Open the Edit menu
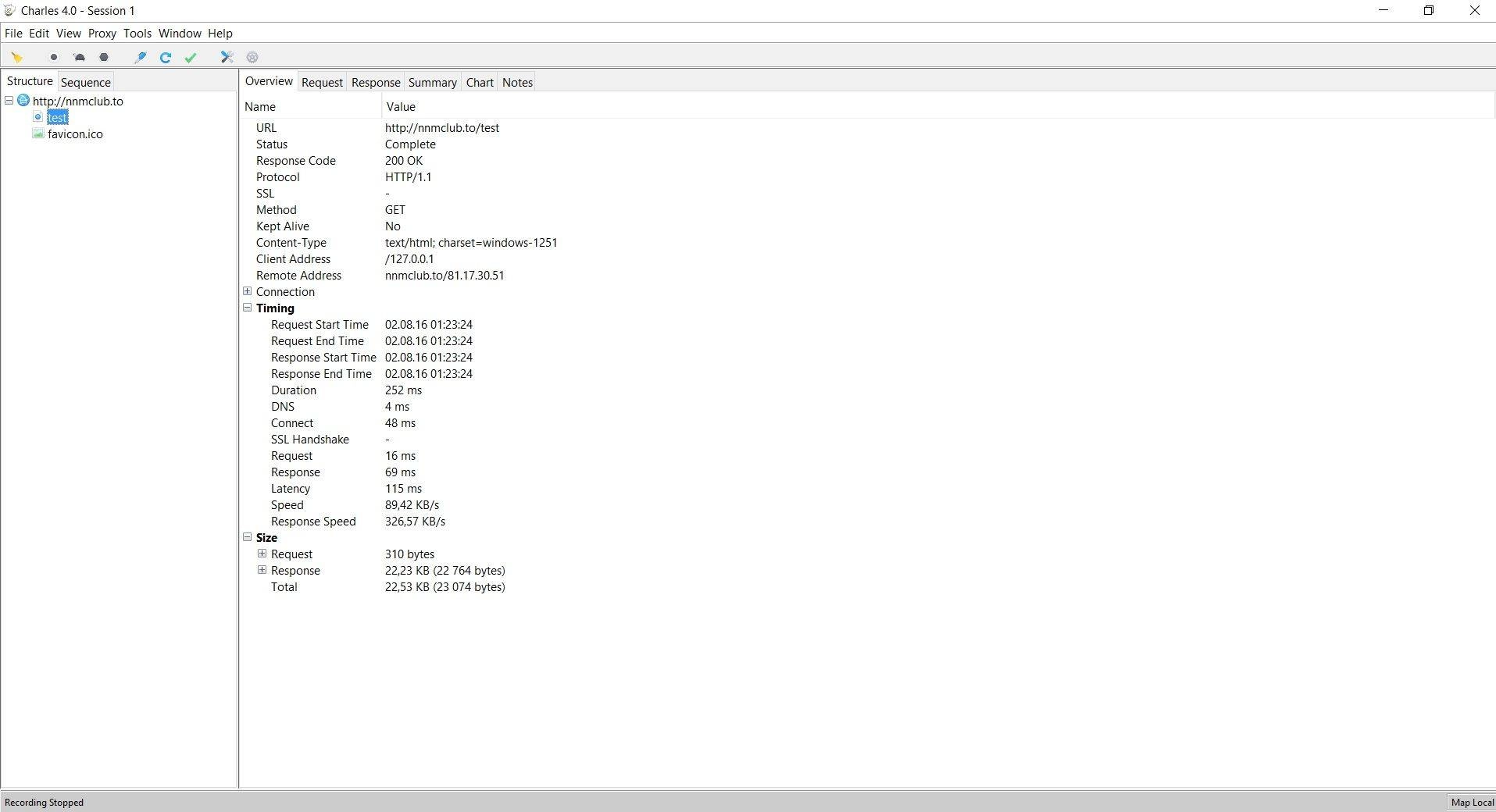The image size is (1496, 812). pos(39,34)
